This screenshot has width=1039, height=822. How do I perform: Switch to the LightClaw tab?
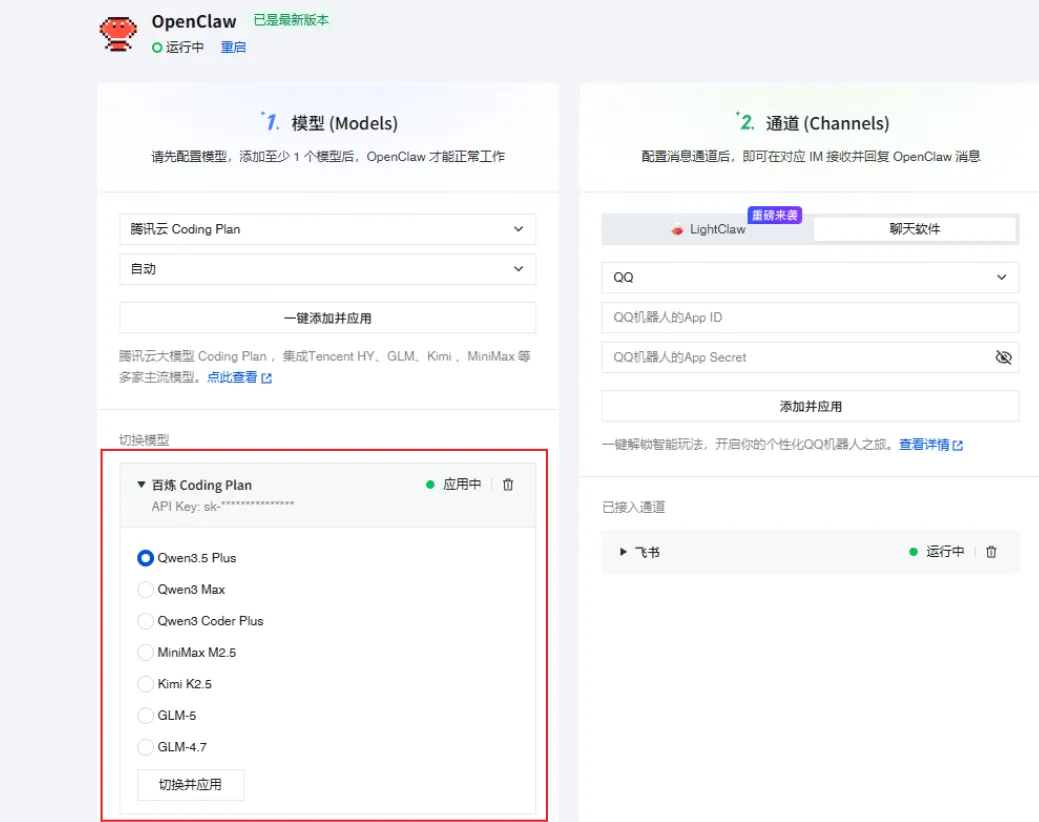point(707,229)
